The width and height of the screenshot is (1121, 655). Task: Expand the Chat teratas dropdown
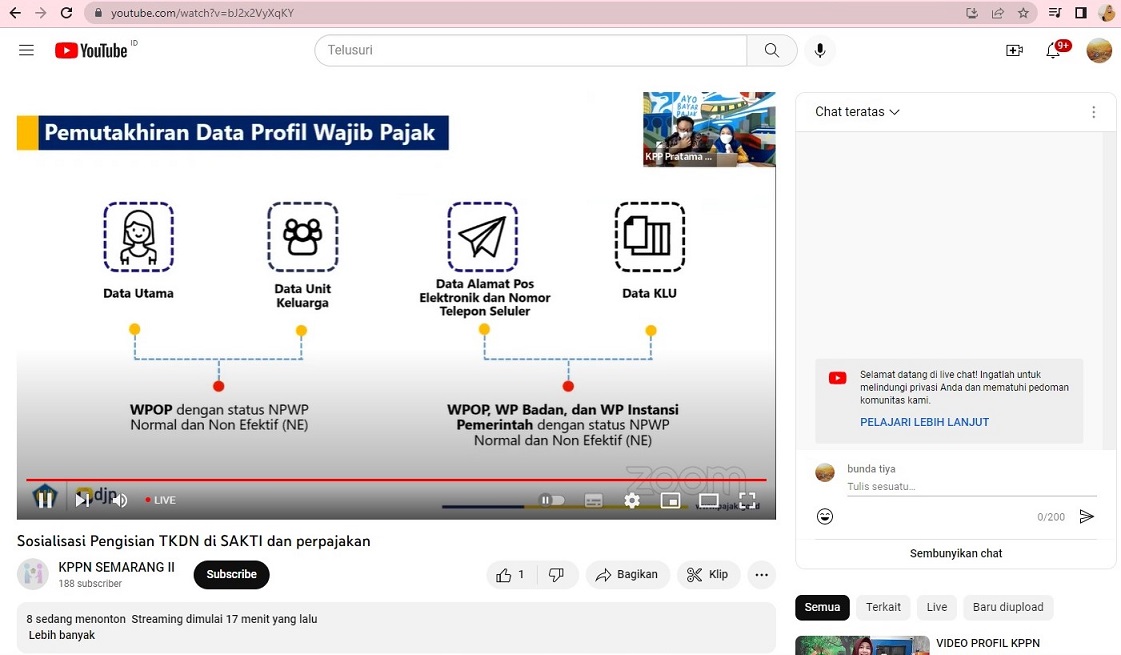857,112
